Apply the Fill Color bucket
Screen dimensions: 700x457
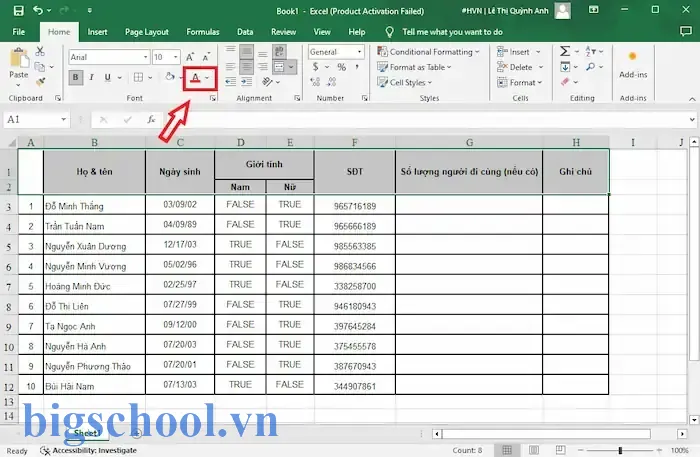[x=170, y=78]
